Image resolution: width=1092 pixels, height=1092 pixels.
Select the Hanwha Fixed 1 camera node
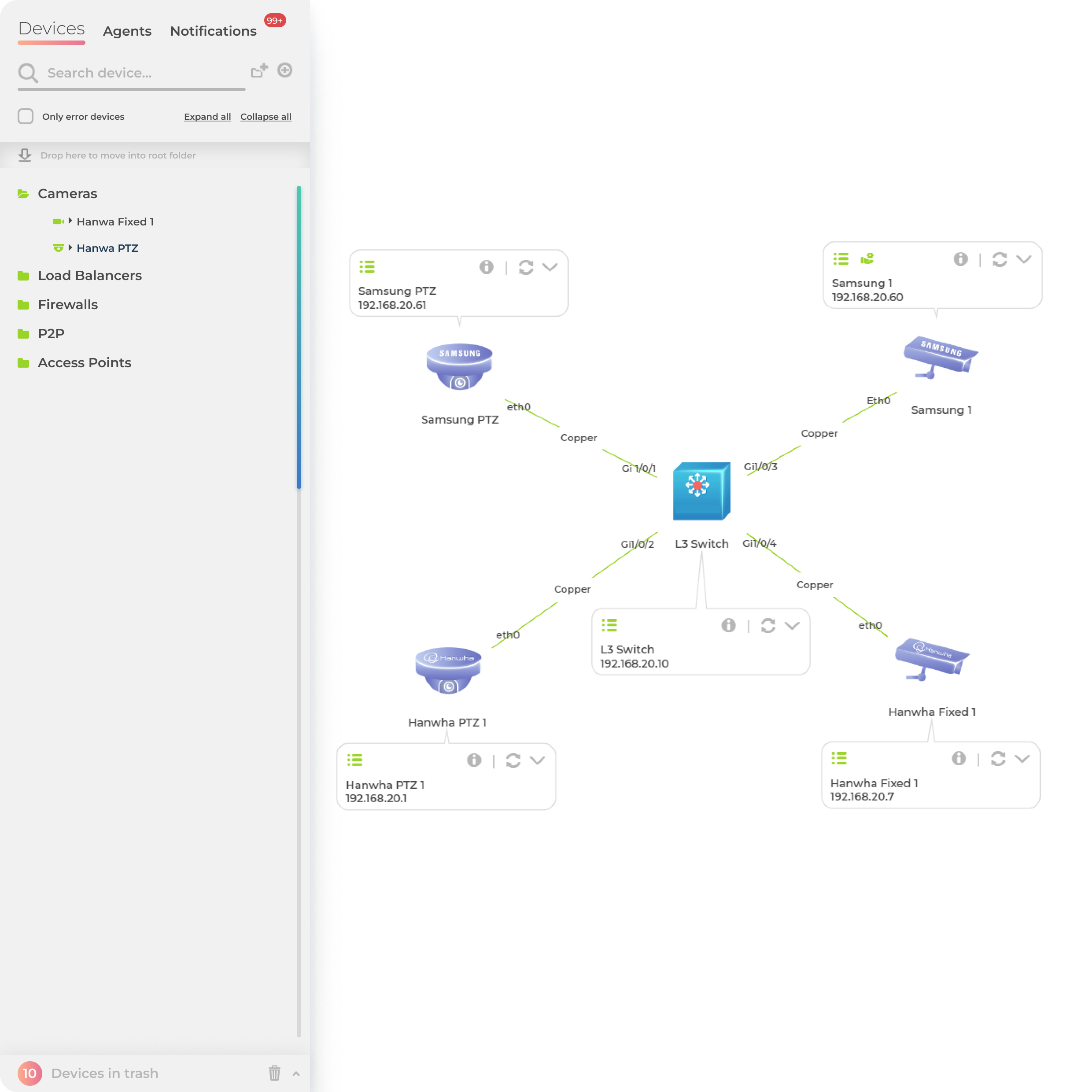931,660
